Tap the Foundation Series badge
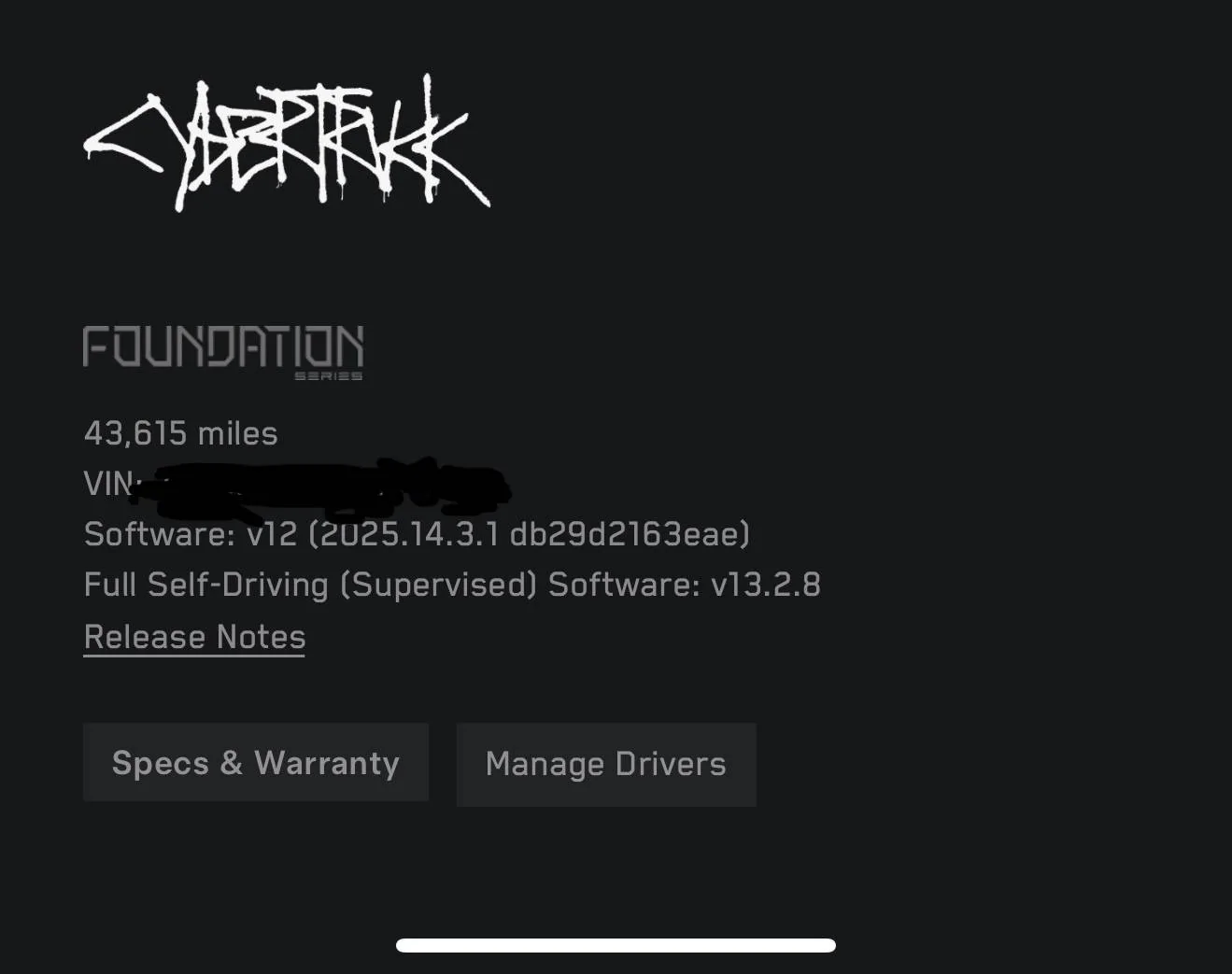The image size is (1232, 974). 223,352
